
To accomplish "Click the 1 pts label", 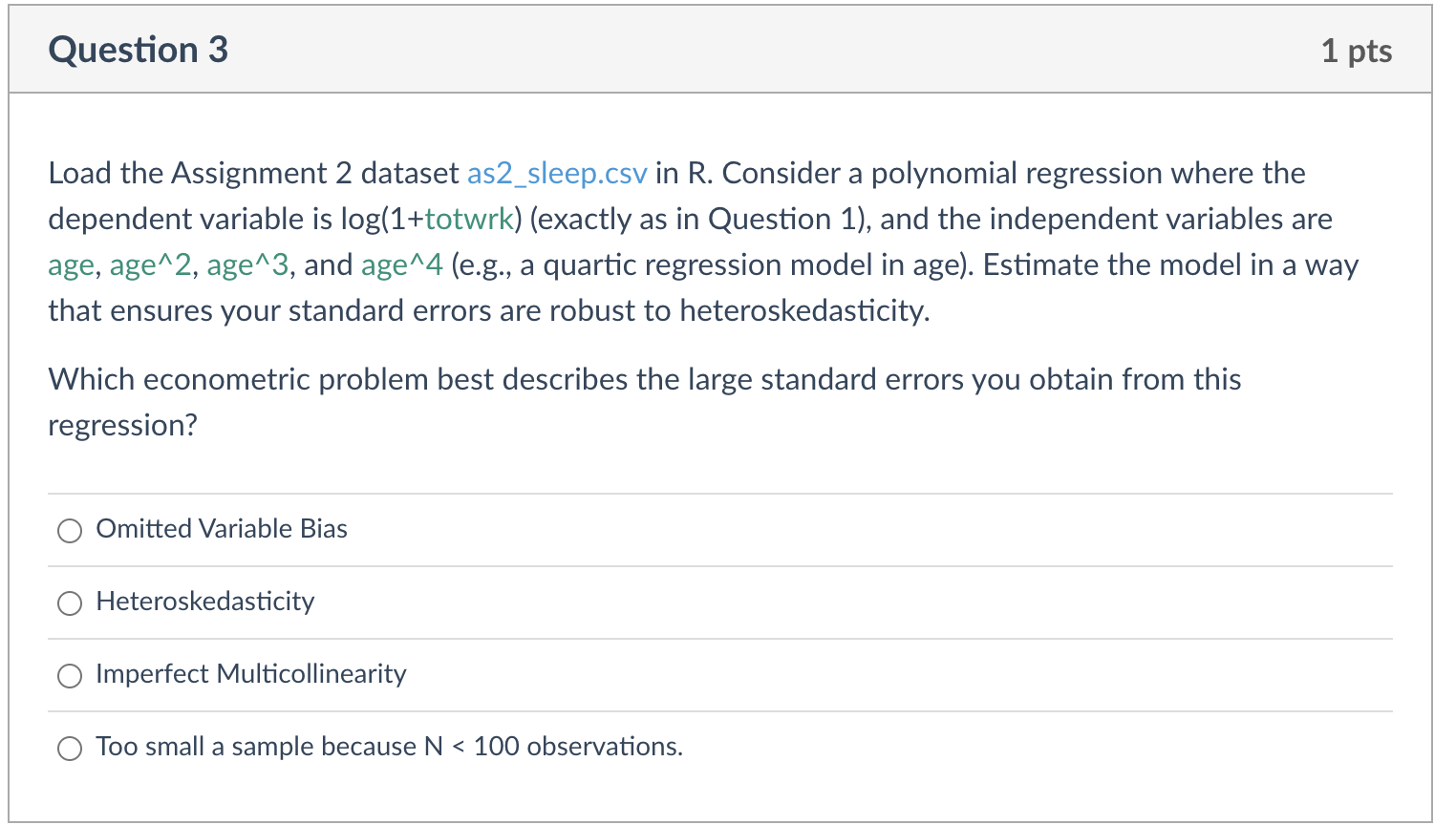I will [1358, 52].
